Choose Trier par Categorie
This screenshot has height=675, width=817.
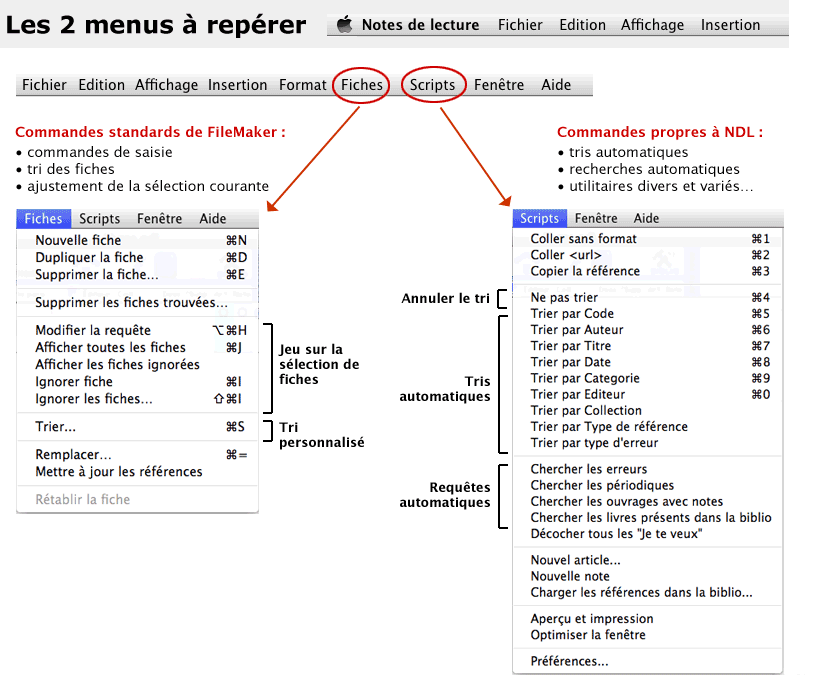tap(648, 378)
